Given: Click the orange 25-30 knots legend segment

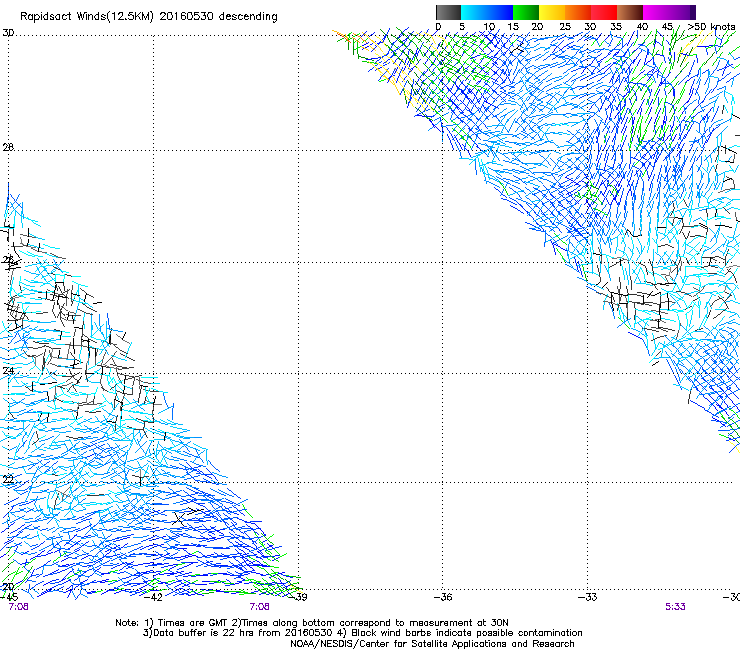Looking at the screenshot, I should pyautogui.click(x=578, y=12).
